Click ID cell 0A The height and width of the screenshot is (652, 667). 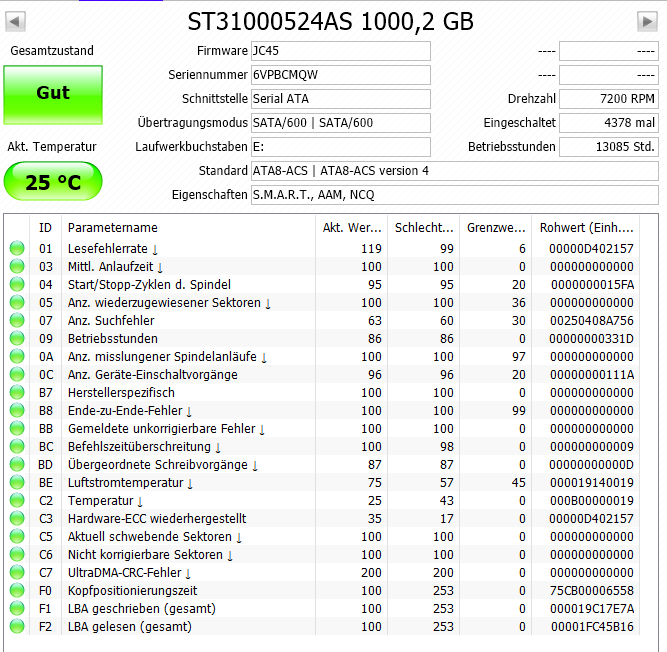point(46,356)
